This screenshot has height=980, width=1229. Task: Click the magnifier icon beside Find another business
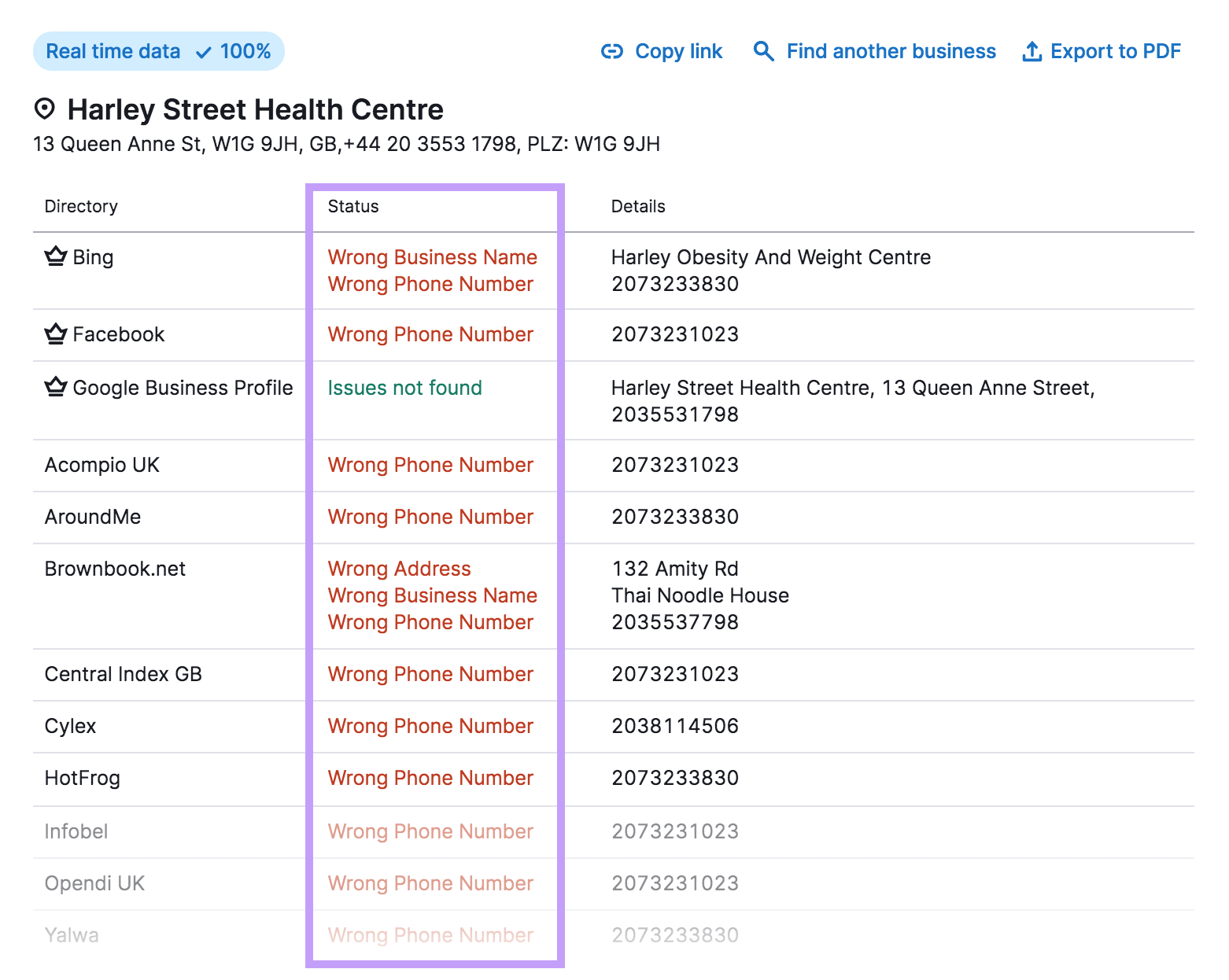(763, 51)
